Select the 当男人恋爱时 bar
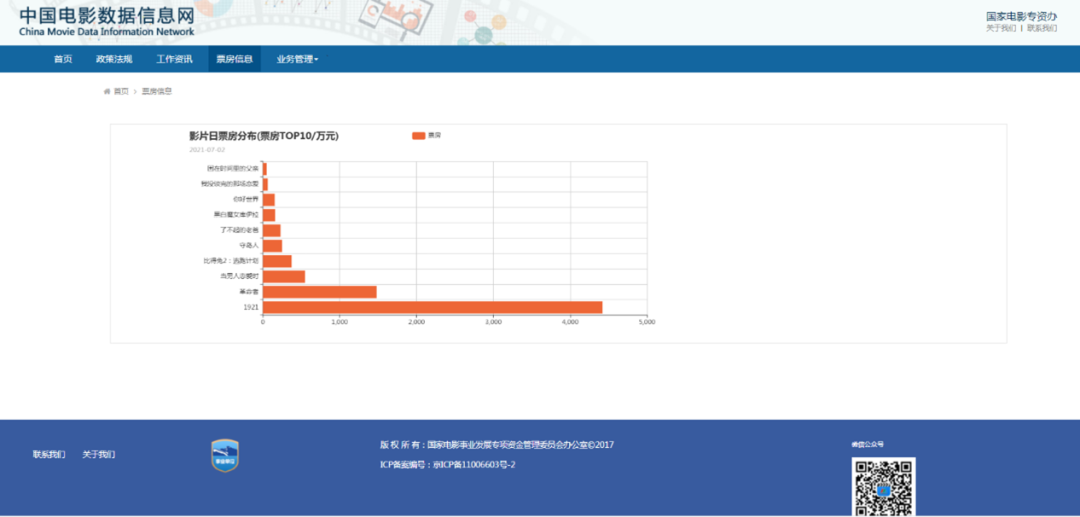This screenshot has height=517, width=1080. pyautogui.click(x=283, y=276)
